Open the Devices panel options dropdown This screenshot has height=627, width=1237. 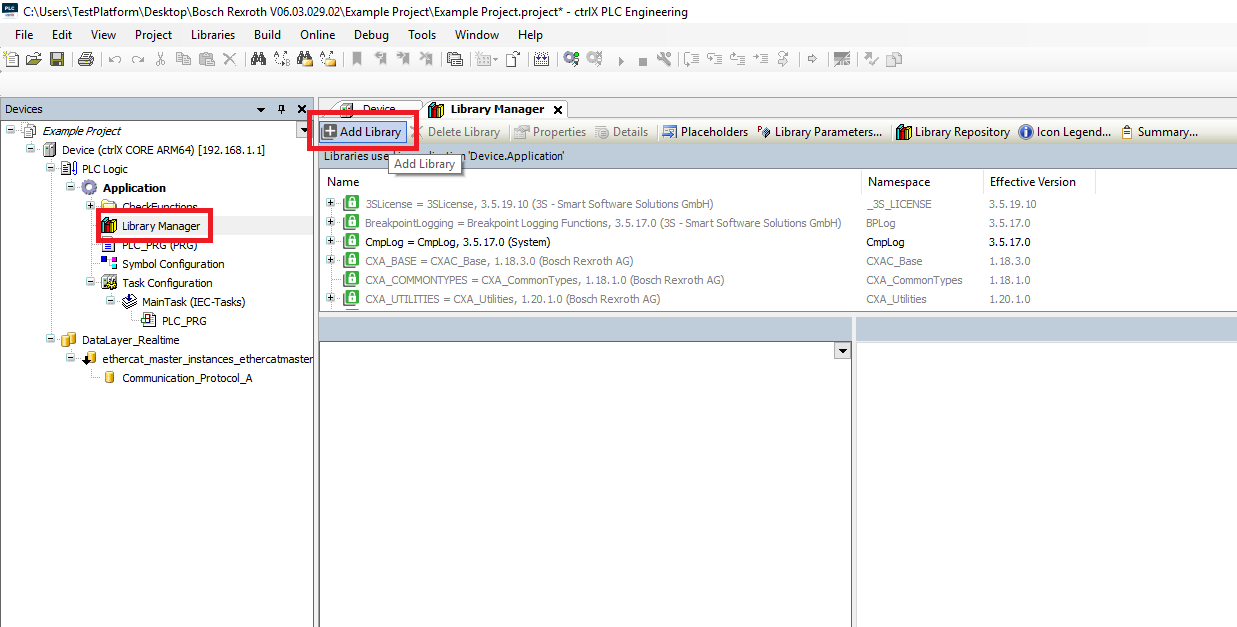[261, 108]
